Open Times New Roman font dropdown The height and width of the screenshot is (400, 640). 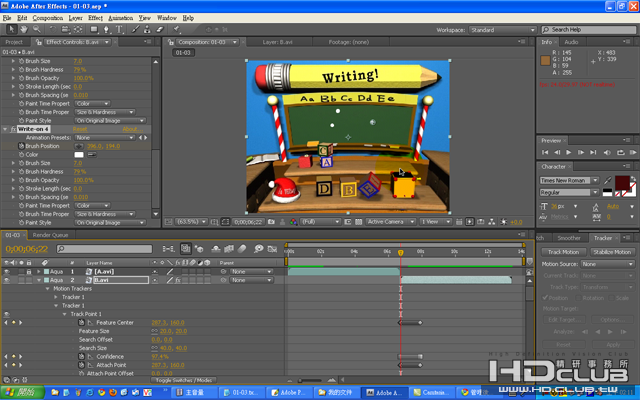click(569, 180)
